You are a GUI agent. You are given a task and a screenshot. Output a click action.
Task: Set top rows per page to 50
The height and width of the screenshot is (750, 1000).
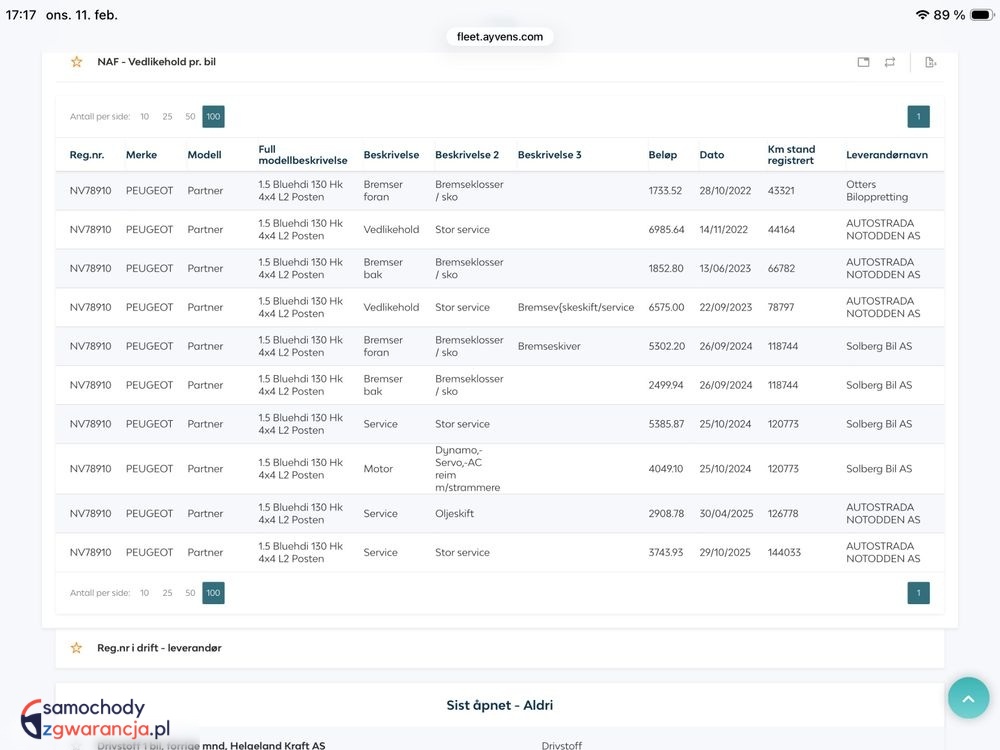[190, 117]
